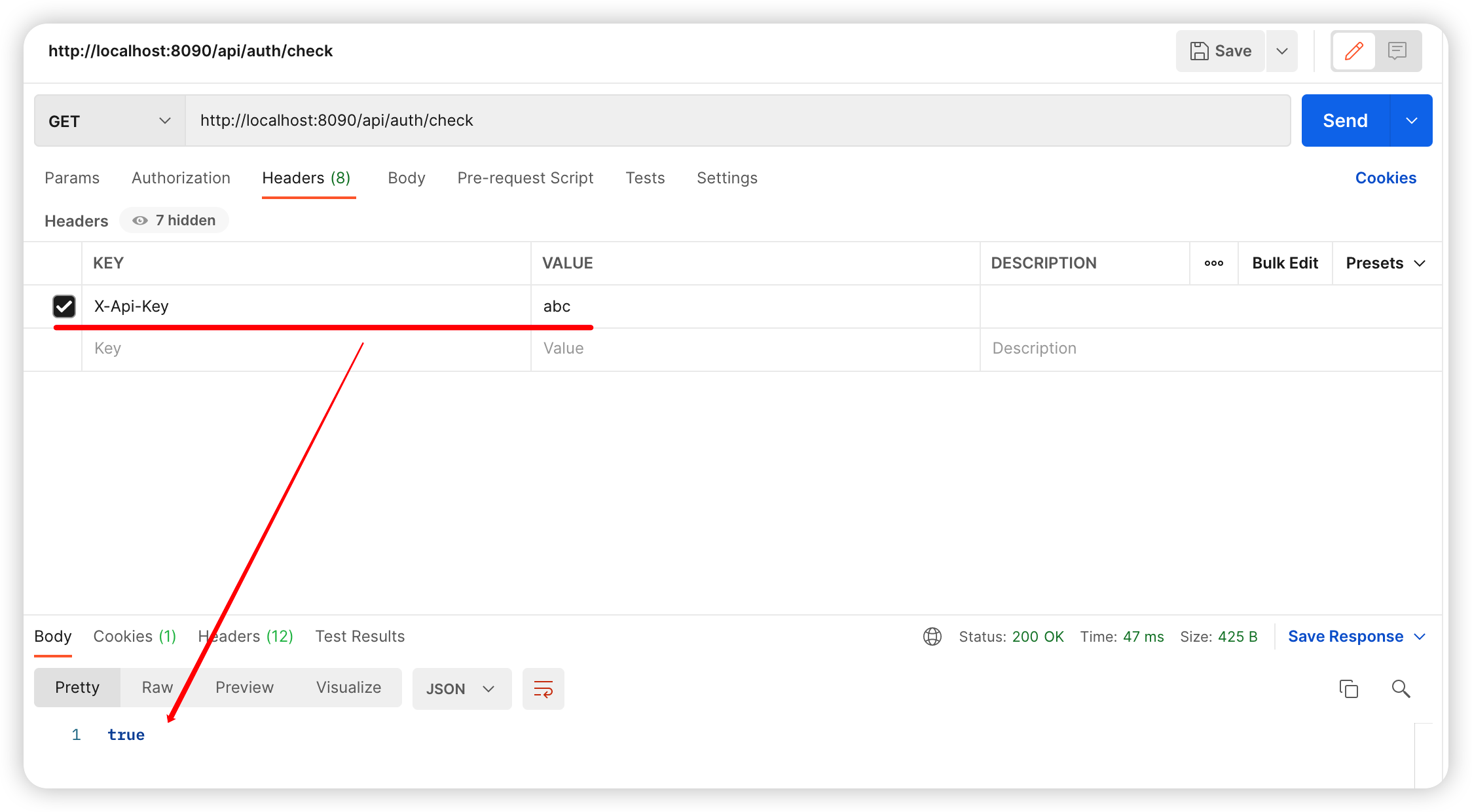
Task: Open the Pre-request Script tab
Action: pos(525,178)
